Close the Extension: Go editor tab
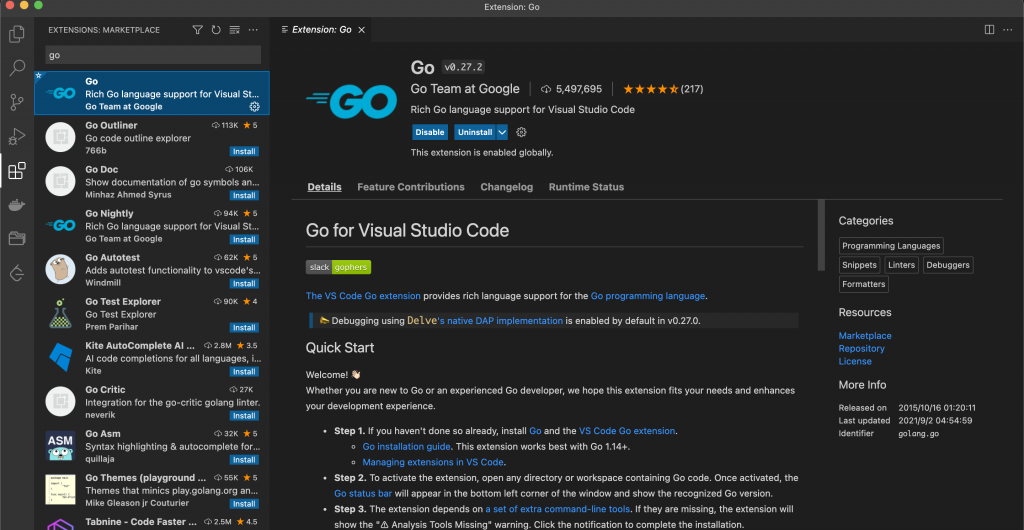 tap(362, 30)
